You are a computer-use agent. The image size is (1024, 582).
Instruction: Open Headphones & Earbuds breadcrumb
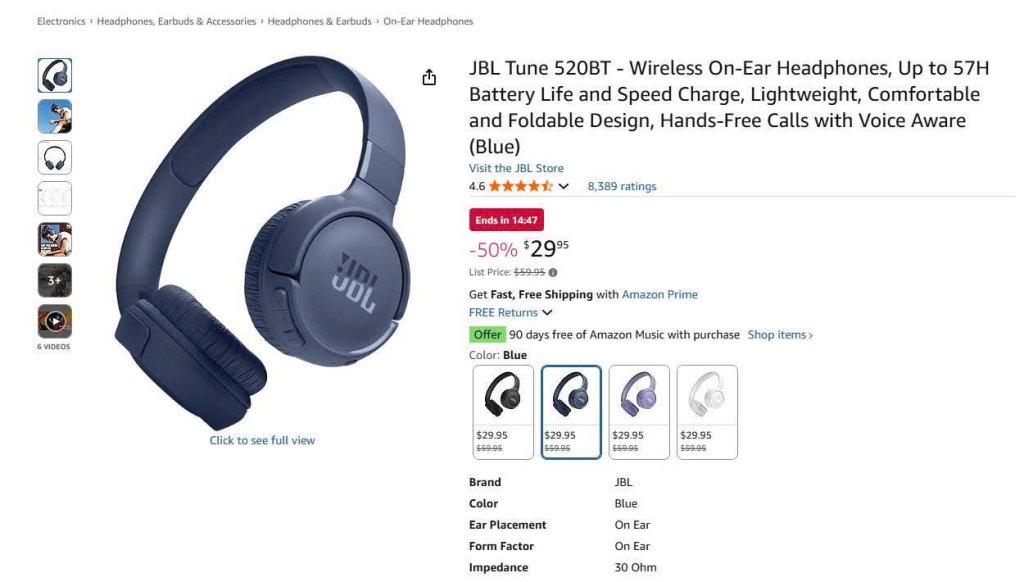coord(319,21)
